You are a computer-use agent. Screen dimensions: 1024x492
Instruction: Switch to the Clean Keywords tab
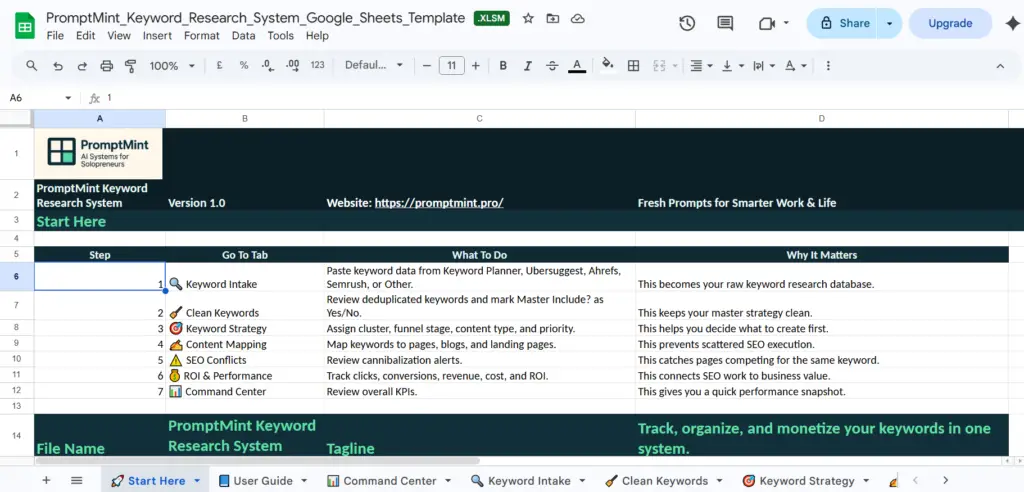pos(664,481)
